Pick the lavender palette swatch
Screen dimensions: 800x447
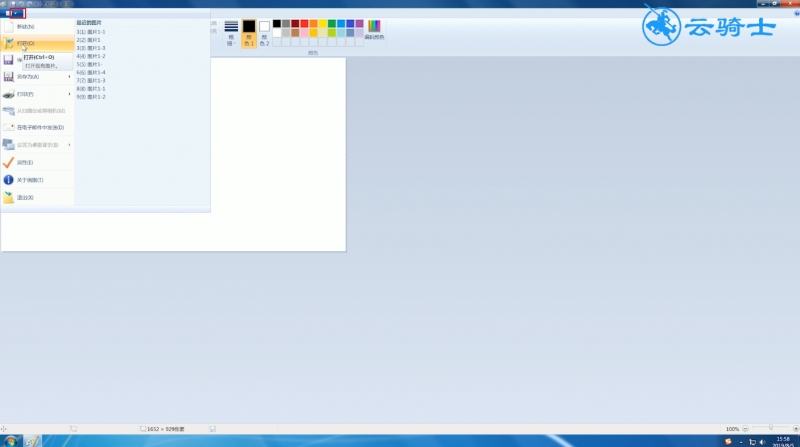(359, 33)
